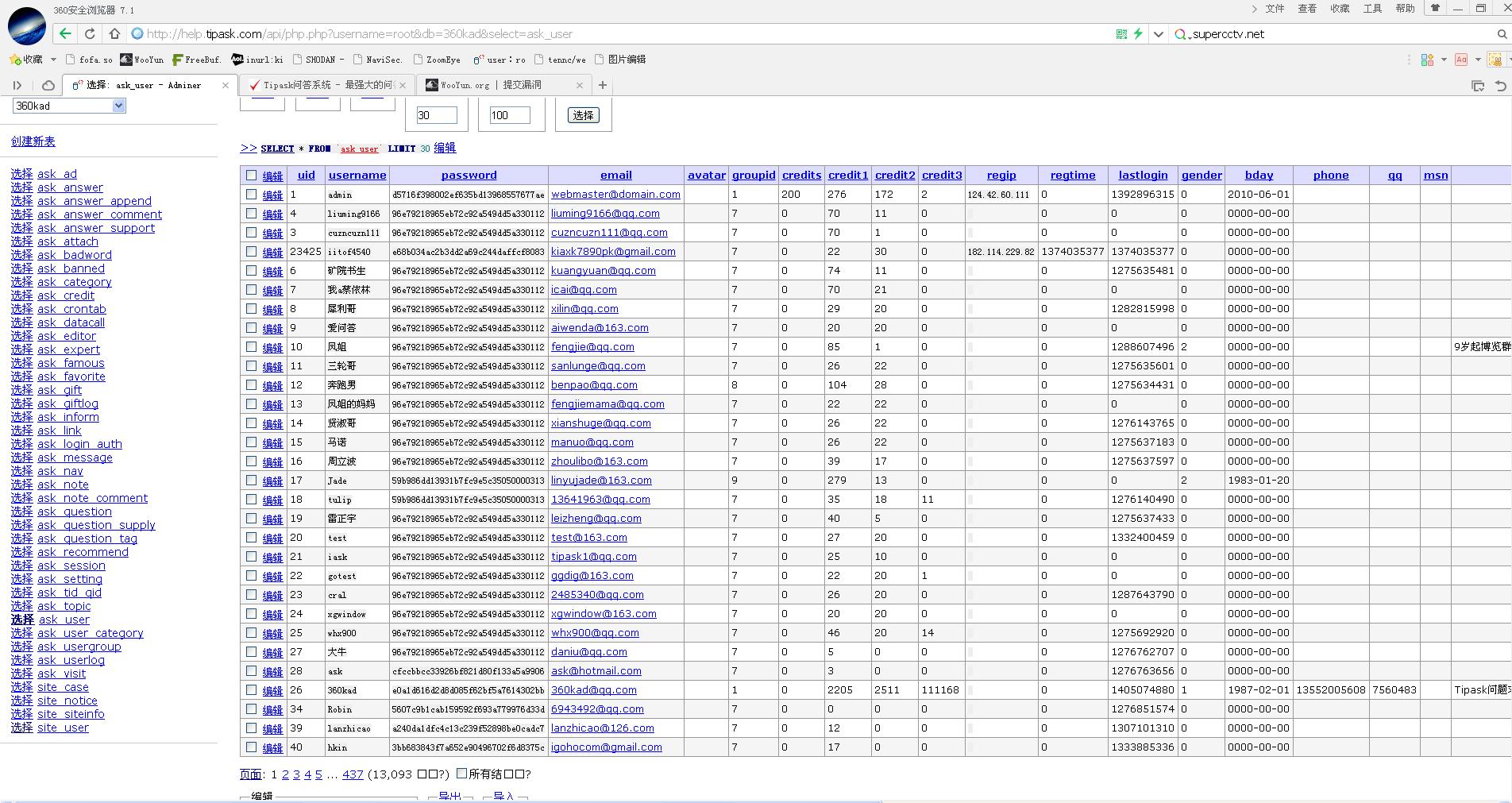Viewport: 1512px width, 803px height.
Task: Click the Aa translation icon
Action: 1460,60
